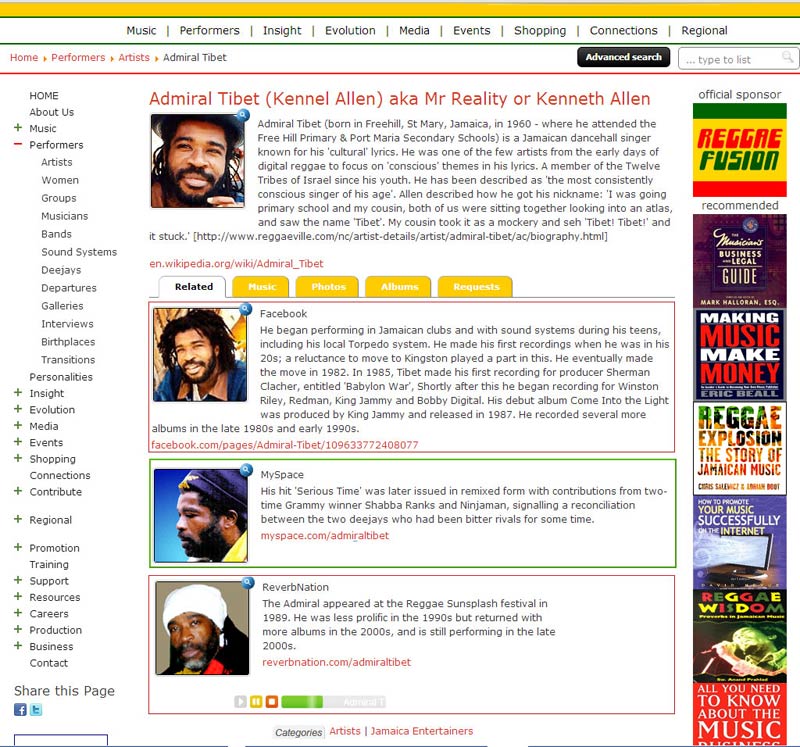800x747 pixels.
Task: Go to Home via breadcrumb
Action: point(24,57)
